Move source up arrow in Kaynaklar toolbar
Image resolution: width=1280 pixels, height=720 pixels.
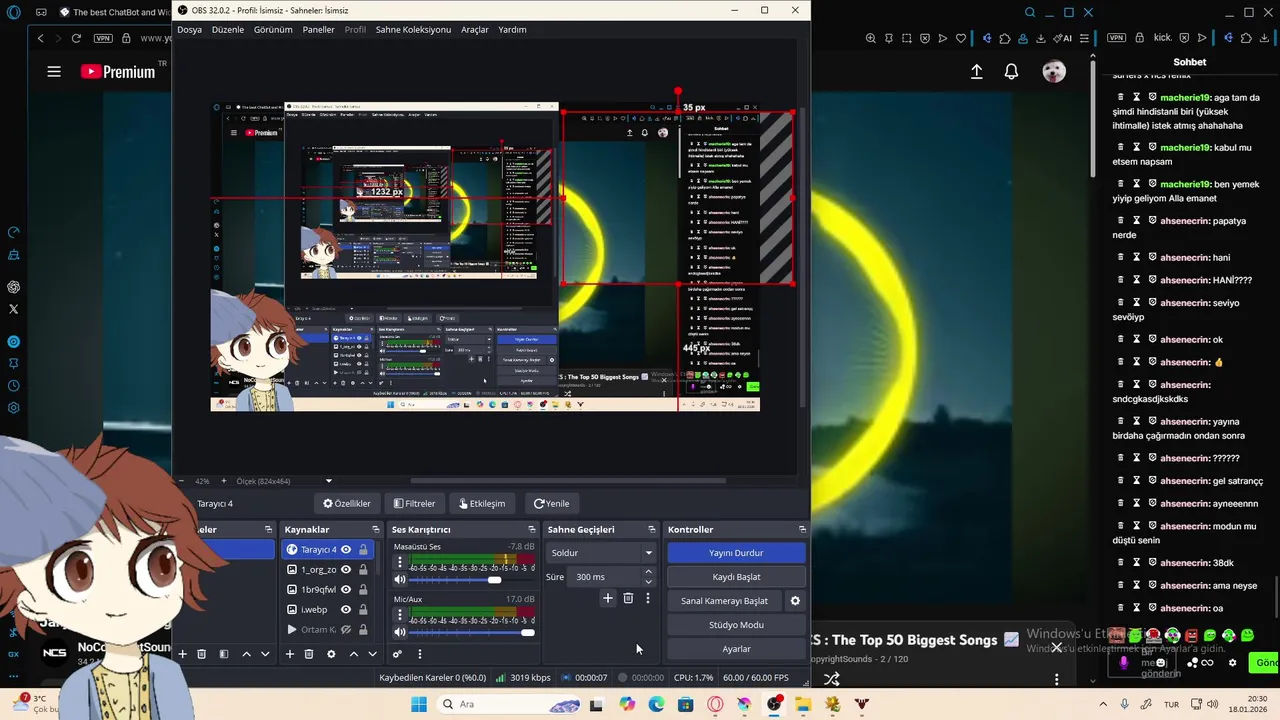[353, 654]
